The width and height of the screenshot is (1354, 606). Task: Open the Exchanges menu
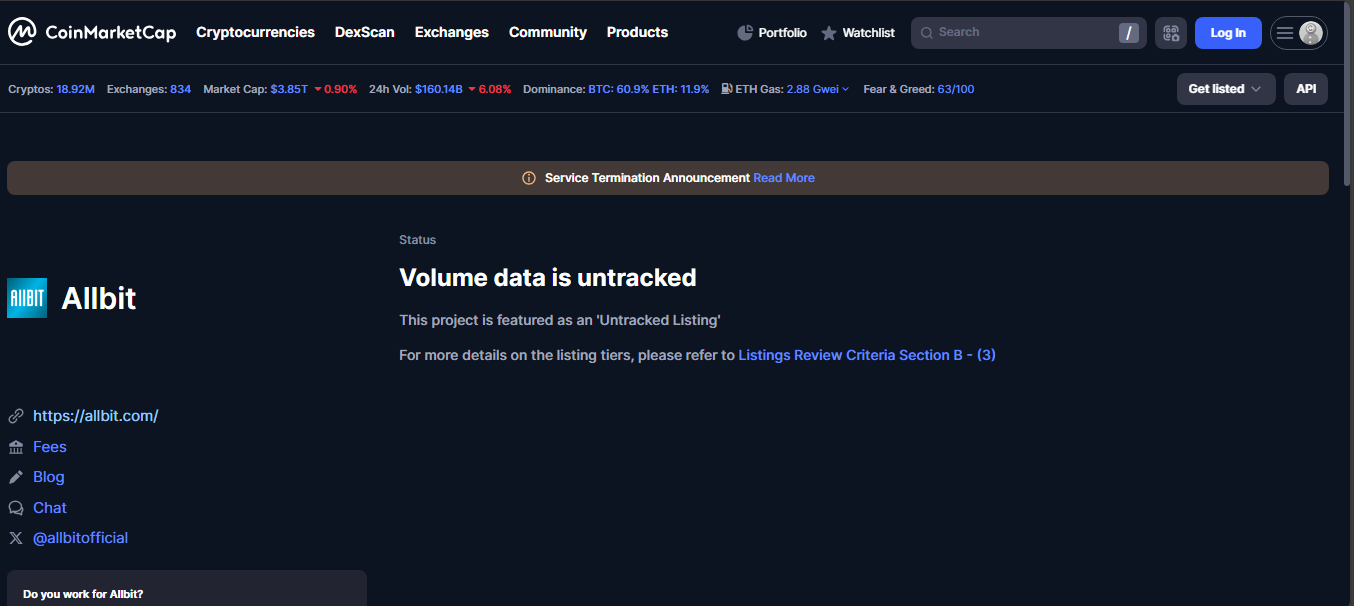[x=452, y=32]
